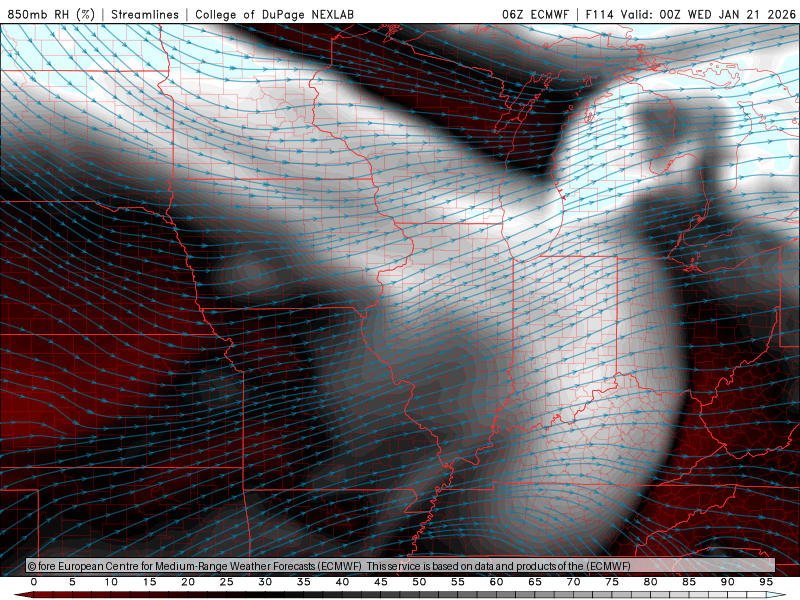800x600 pixels.
Task: Select the "55" percent scale label
Action: (x=458, y=582)
